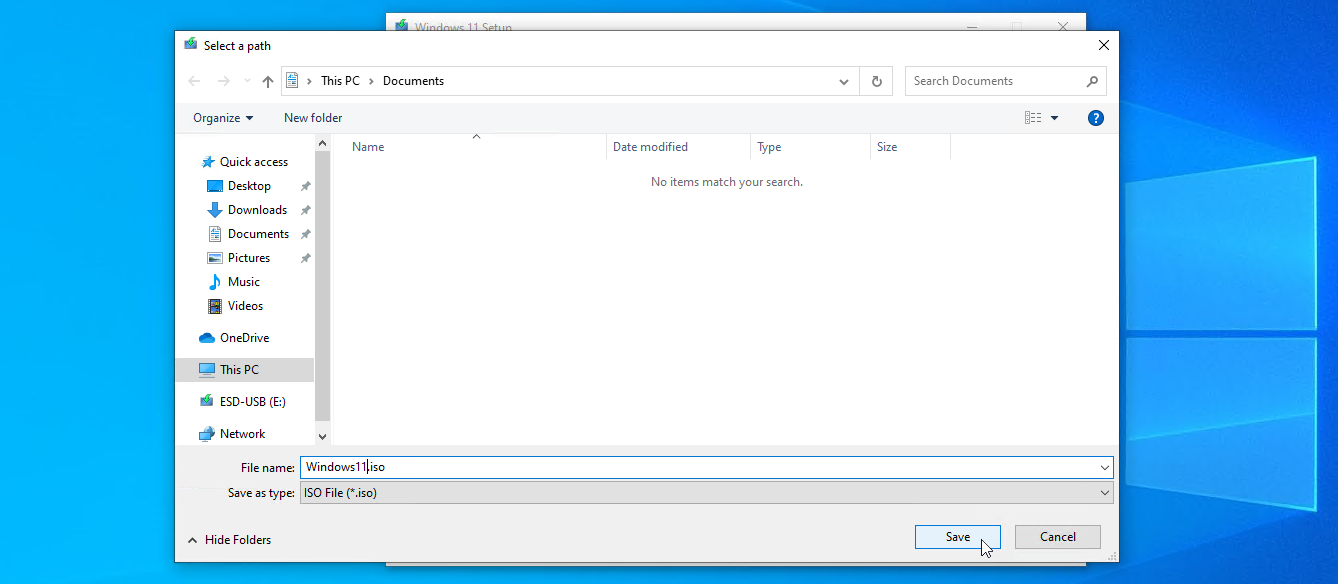1338x584 pixels.
Task: Sort by the Name column header
Action: (368, 147)
